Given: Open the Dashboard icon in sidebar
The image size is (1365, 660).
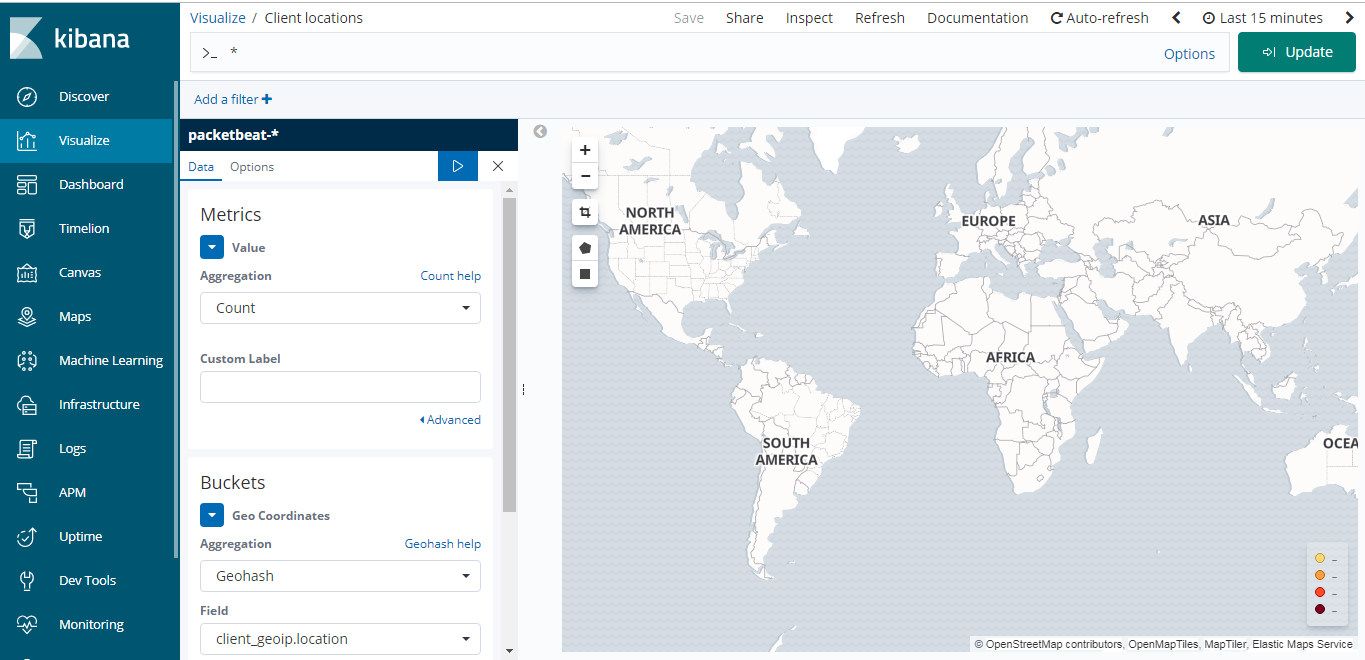Looking at the screenshot, I should pos(27,185).
